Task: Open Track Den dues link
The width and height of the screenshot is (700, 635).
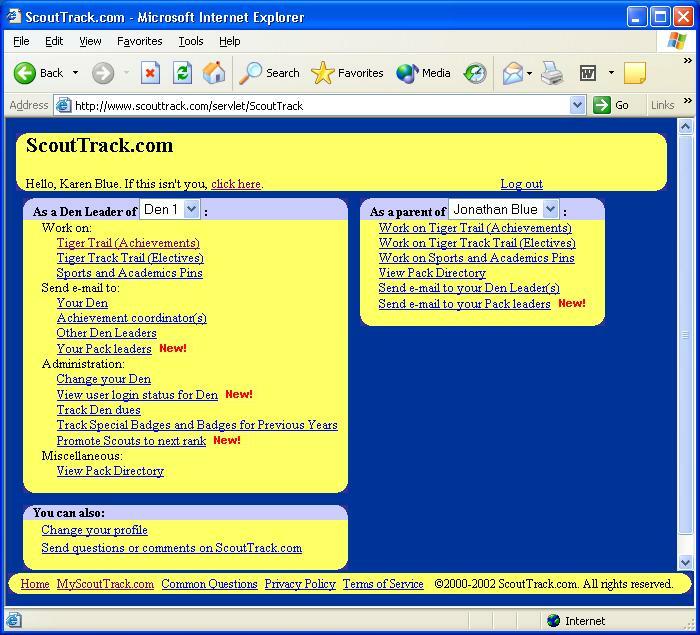Action: [99, 409]
